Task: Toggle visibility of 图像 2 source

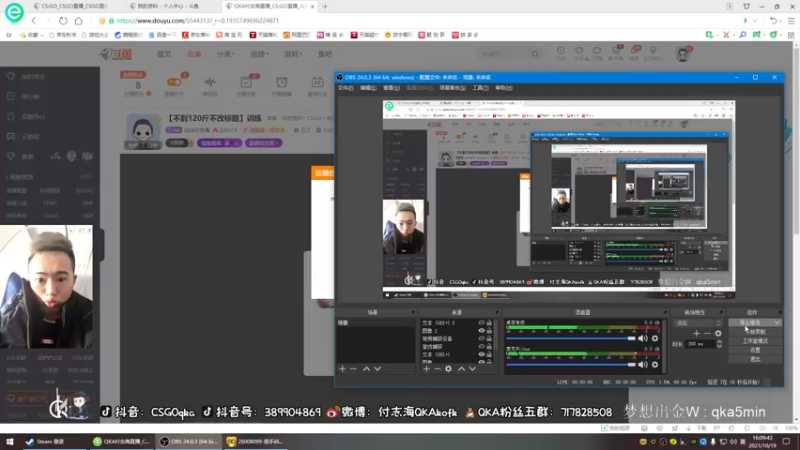Action: click(481, 331)
